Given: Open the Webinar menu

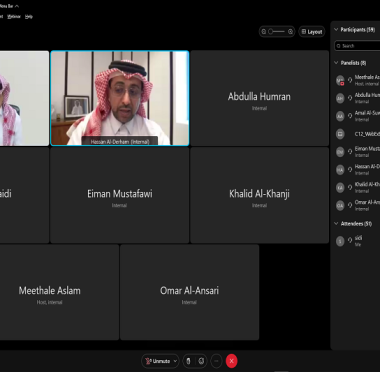Looking at the screenshot, I should click(14, 16).
